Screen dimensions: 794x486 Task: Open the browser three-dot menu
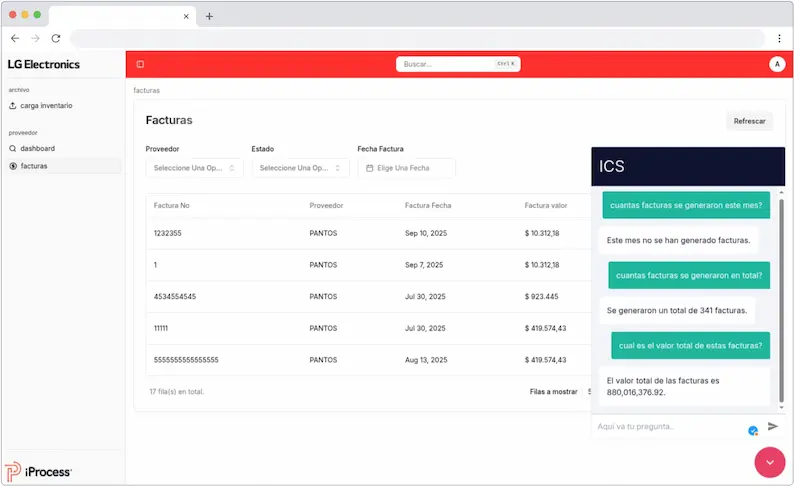click(x=779, y=38)
